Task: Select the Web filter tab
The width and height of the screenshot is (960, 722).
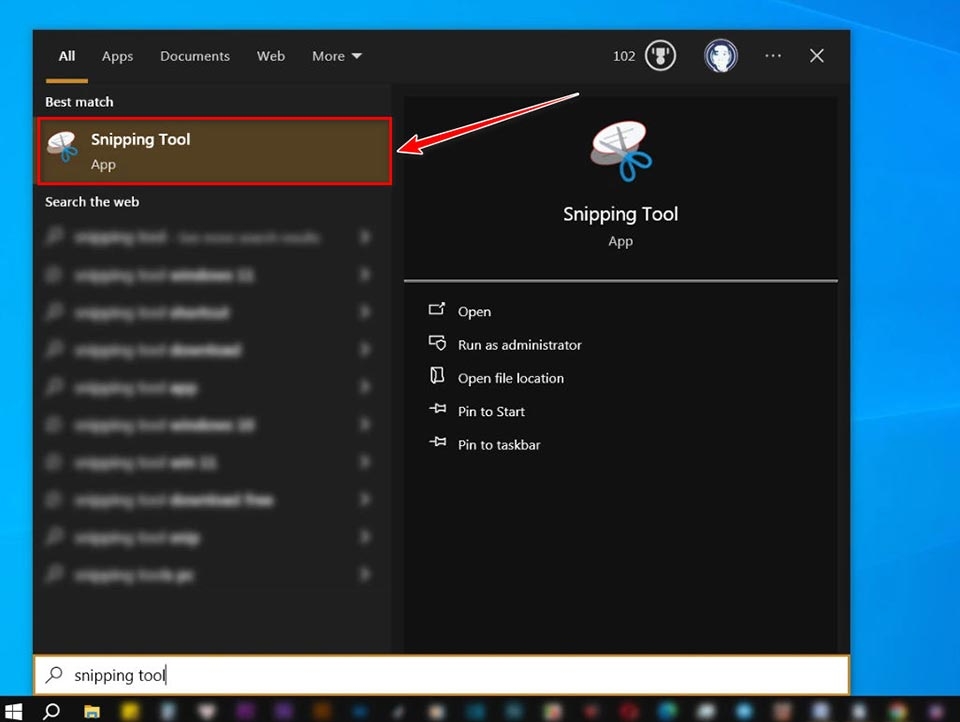Action: pos(271,56)
